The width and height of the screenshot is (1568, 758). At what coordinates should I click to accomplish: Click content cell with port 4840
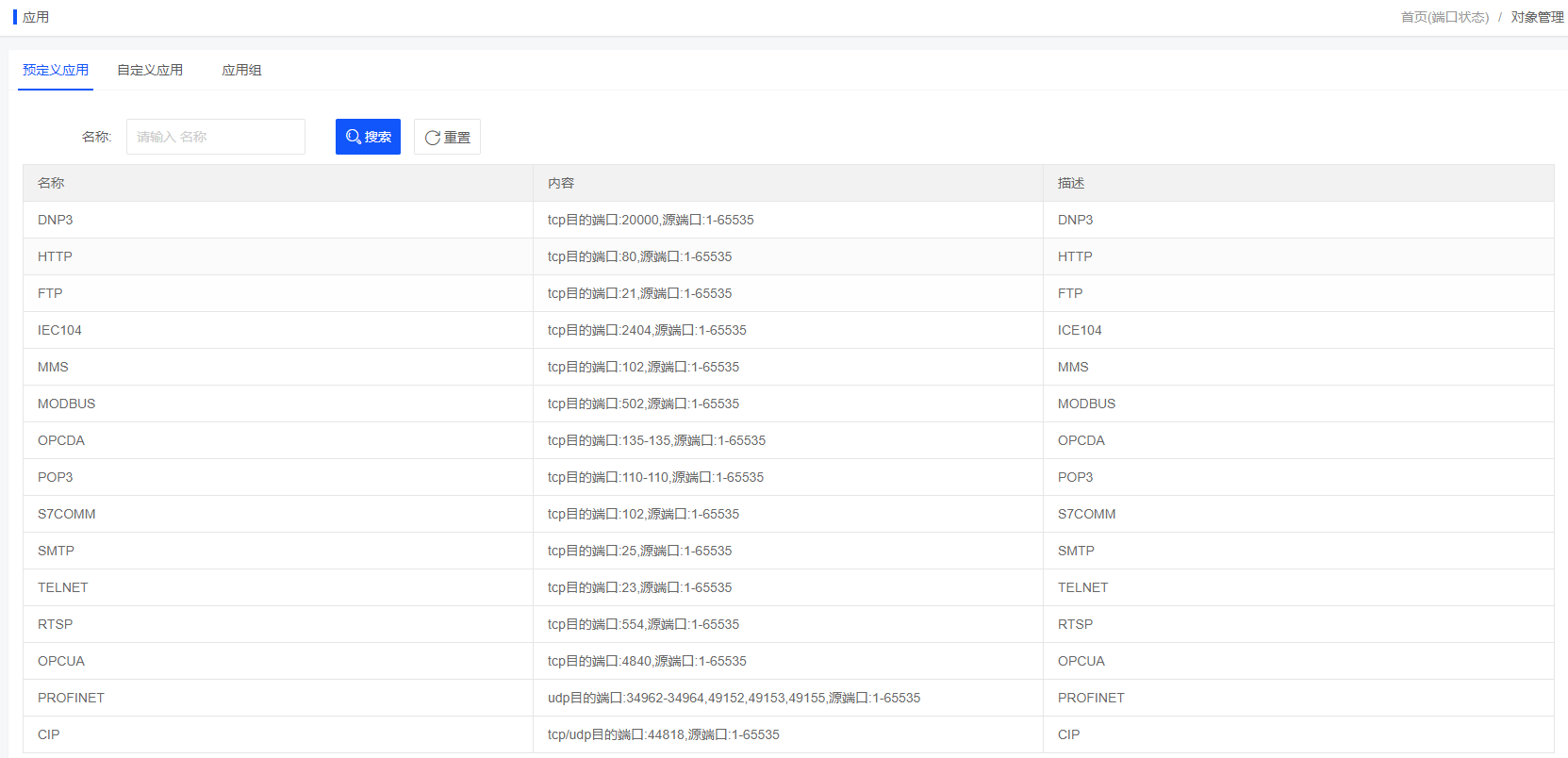[788, 661]
